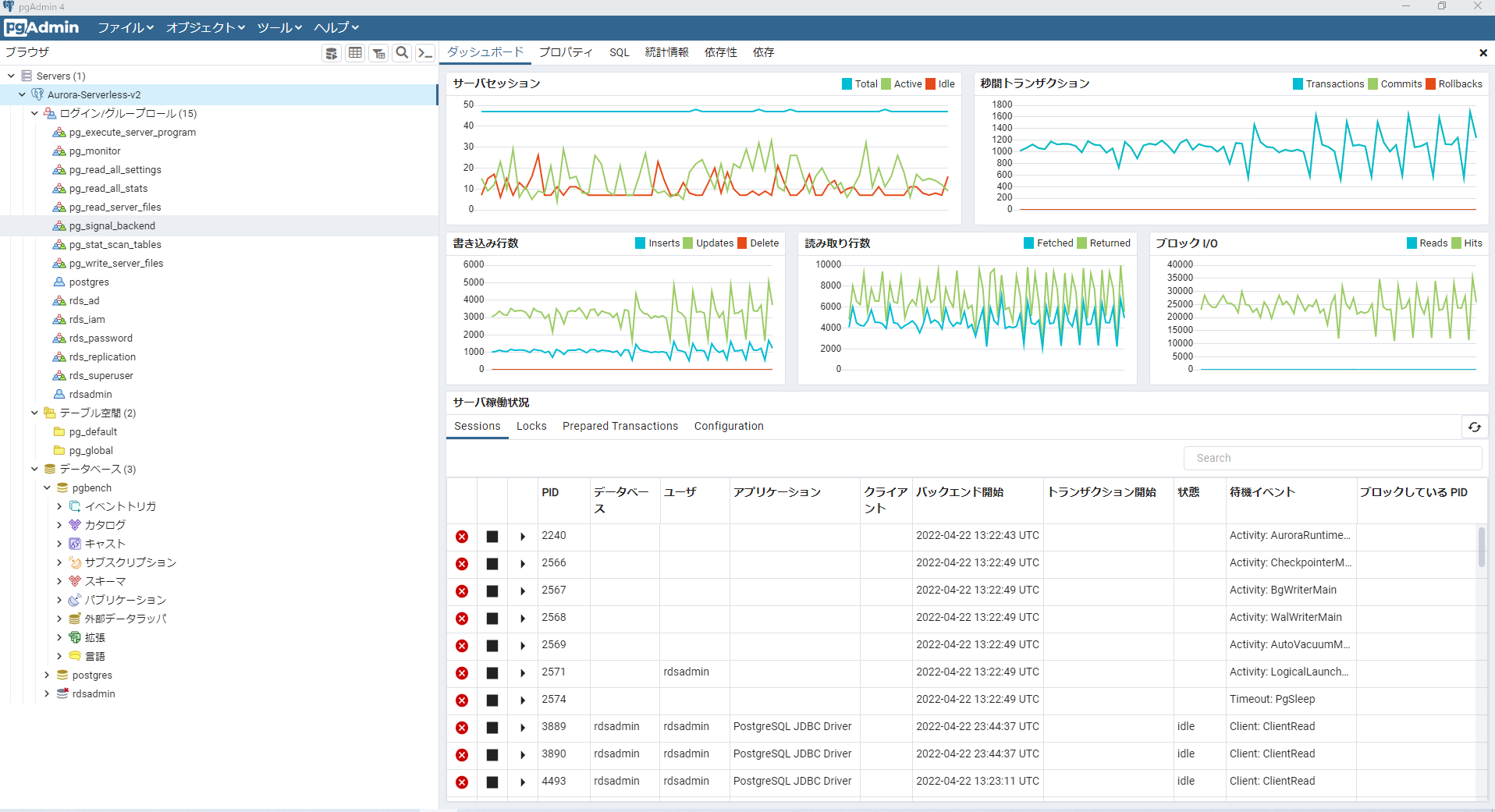Expand the 外部データラッパ node
Viewport: 1495px width, 812px height.
pyautogui.click(x=59, y=619)
